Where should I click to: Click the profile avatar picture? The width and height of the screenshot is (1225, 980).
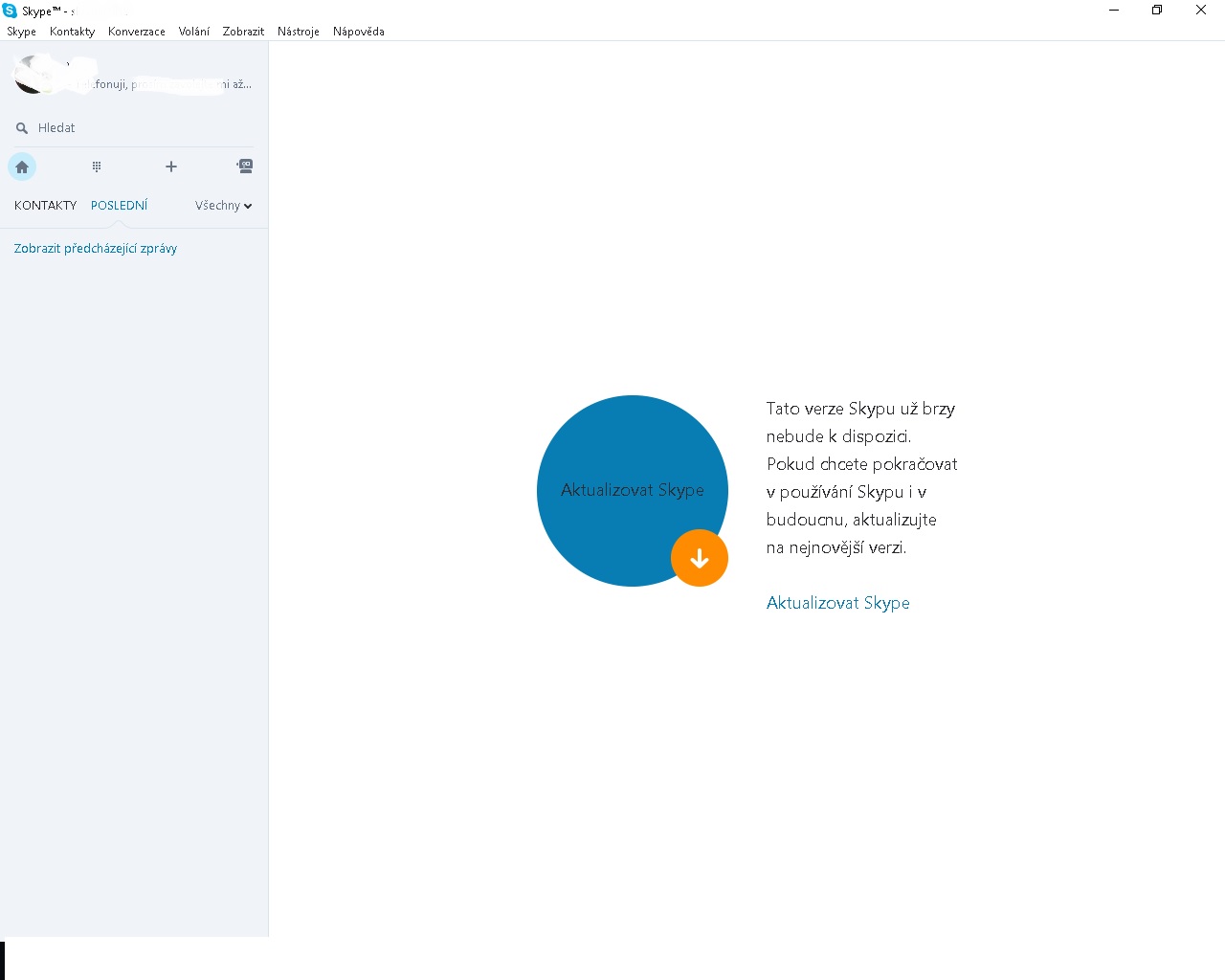pos(33,77)
